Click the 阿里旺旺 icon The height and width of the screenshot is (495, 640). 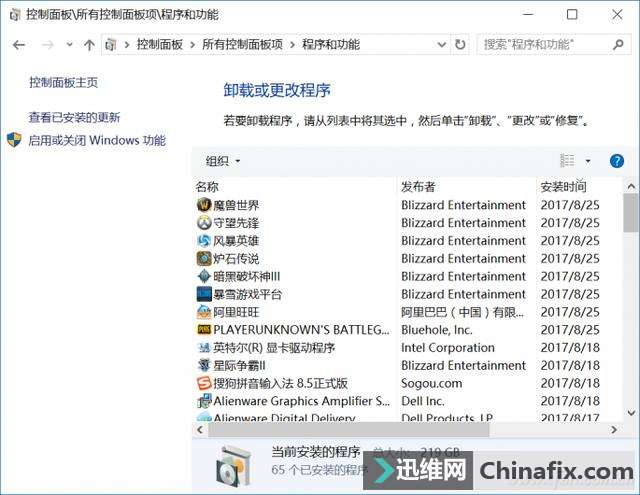[x=204, y=312]
